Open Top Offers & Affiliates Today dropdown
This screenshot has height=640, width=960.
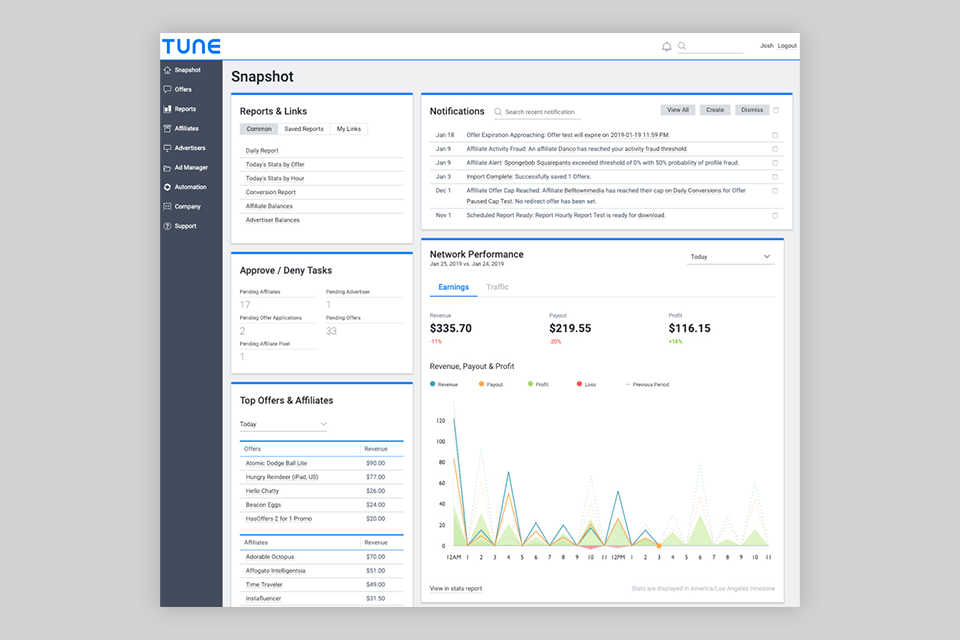[x=283, y=424]
